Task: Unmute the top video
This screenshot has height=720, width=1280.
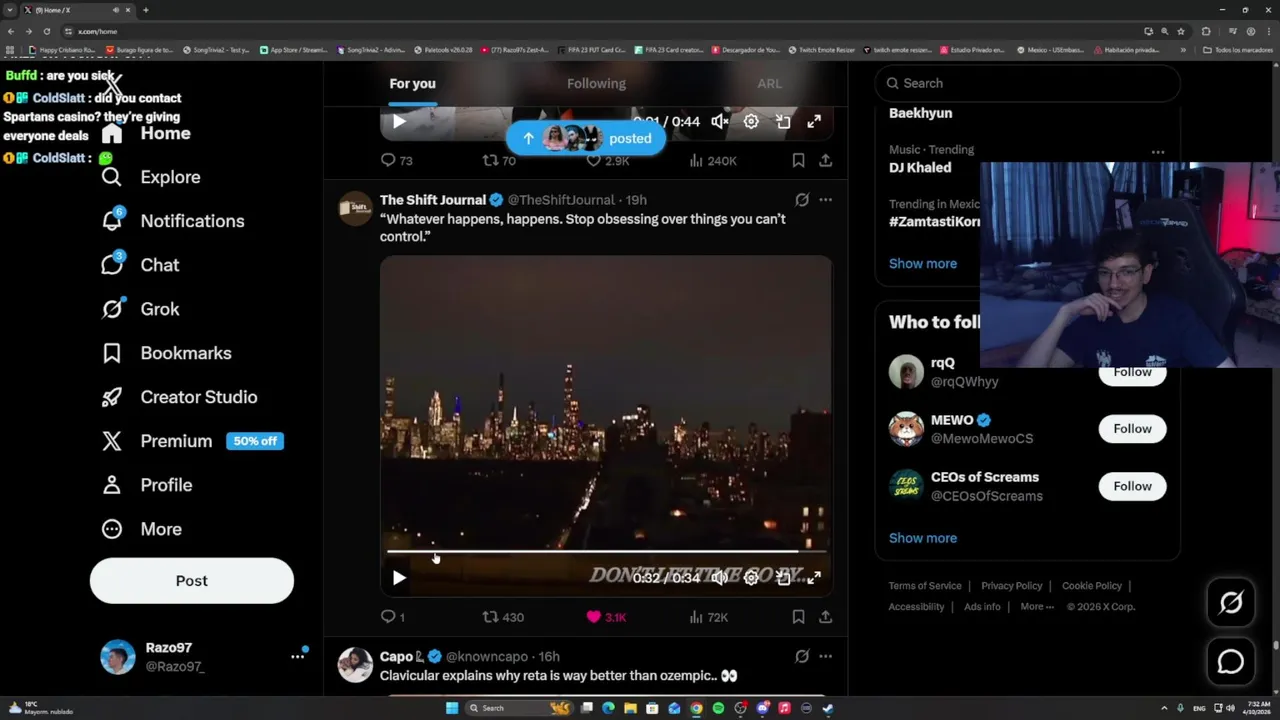Action: click(x=719, y=122)
